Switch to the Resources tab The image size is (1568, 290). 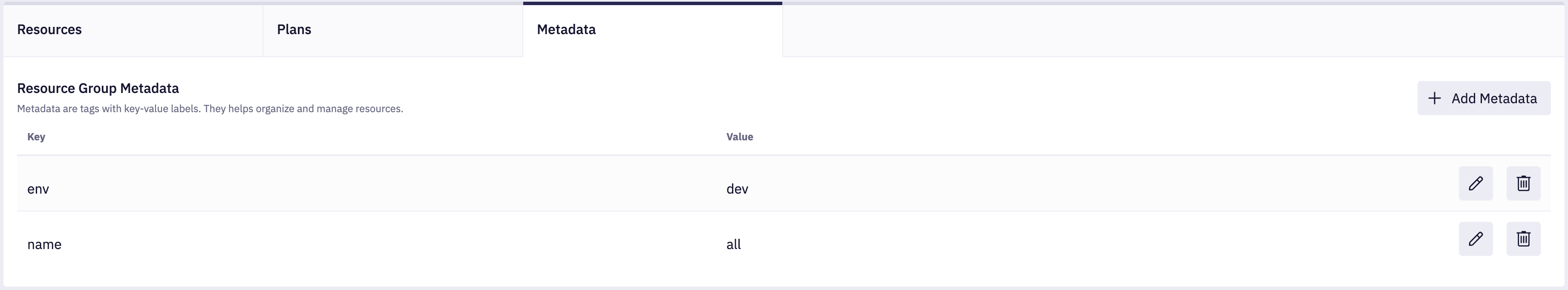click(49, 30)
